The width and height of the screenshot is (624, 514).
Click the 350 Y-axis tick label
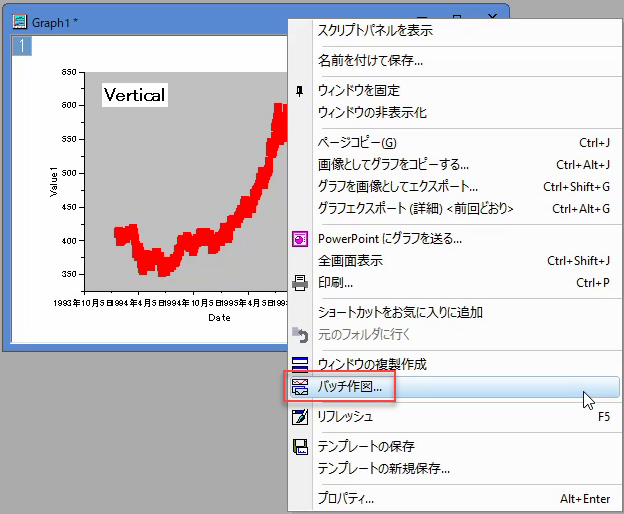[x=69, y=274]
